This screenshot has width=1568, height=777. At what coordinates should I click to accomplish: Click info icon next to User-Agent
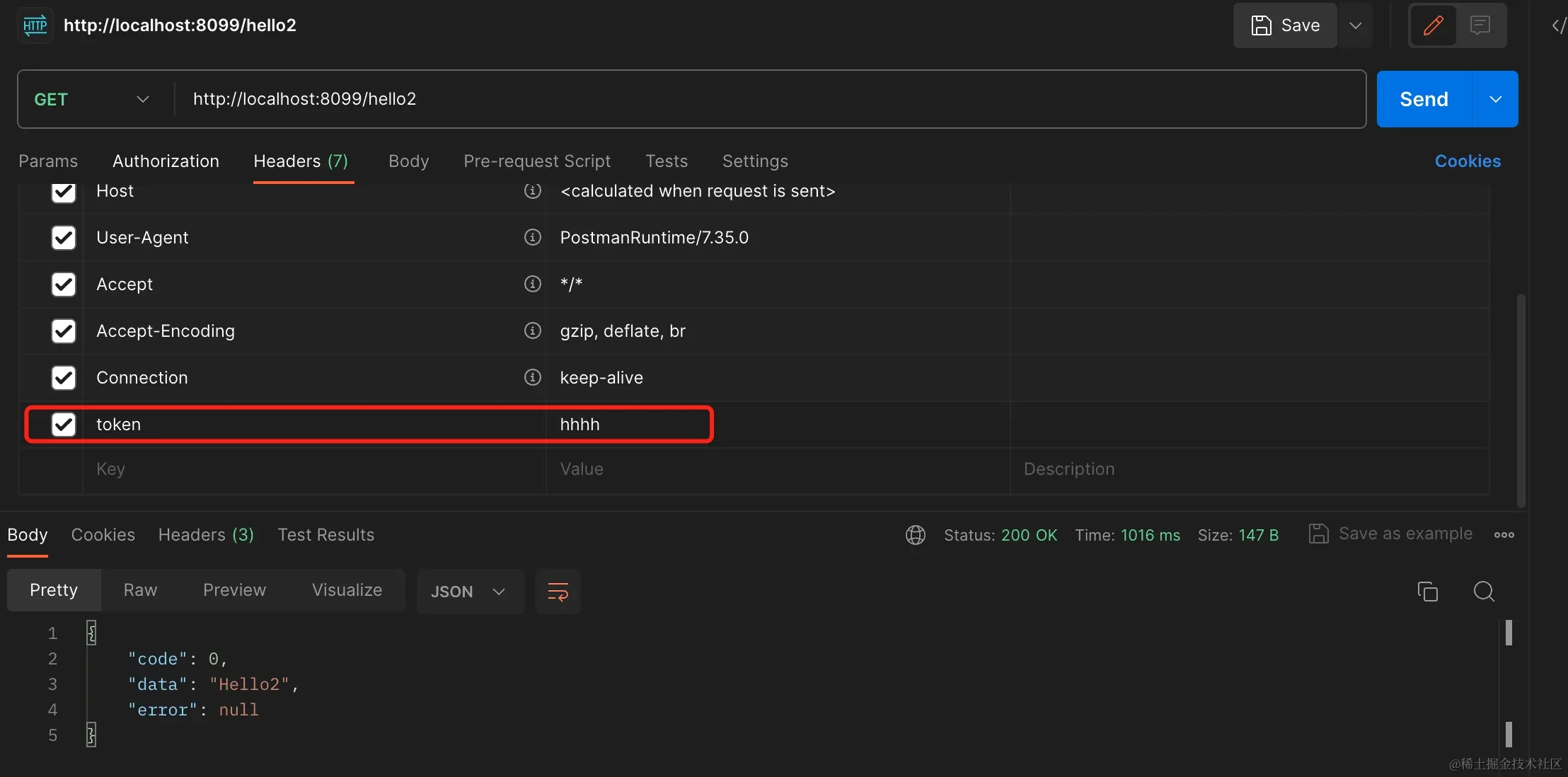tap(532, 237)
